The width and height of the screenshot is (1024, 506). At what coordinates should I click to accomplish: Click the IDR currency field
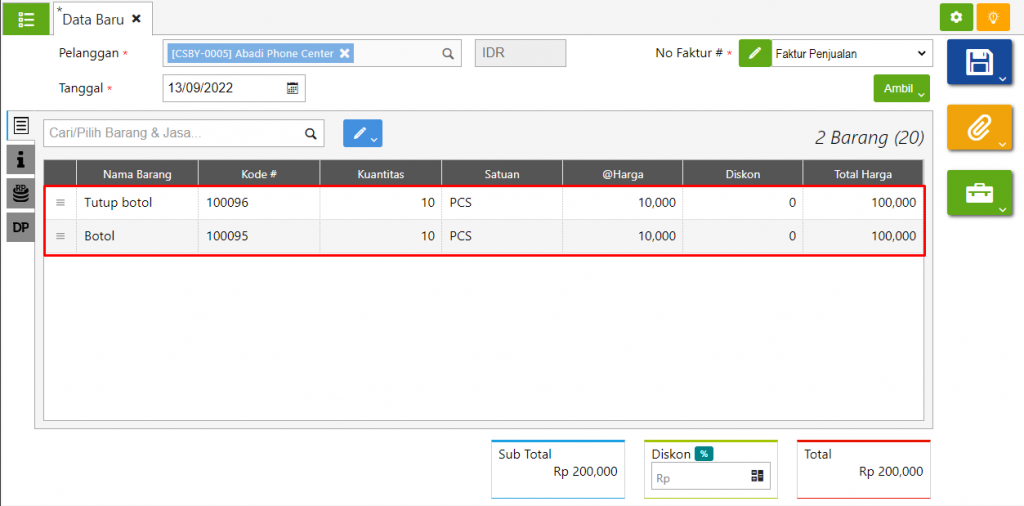(520, 53)
